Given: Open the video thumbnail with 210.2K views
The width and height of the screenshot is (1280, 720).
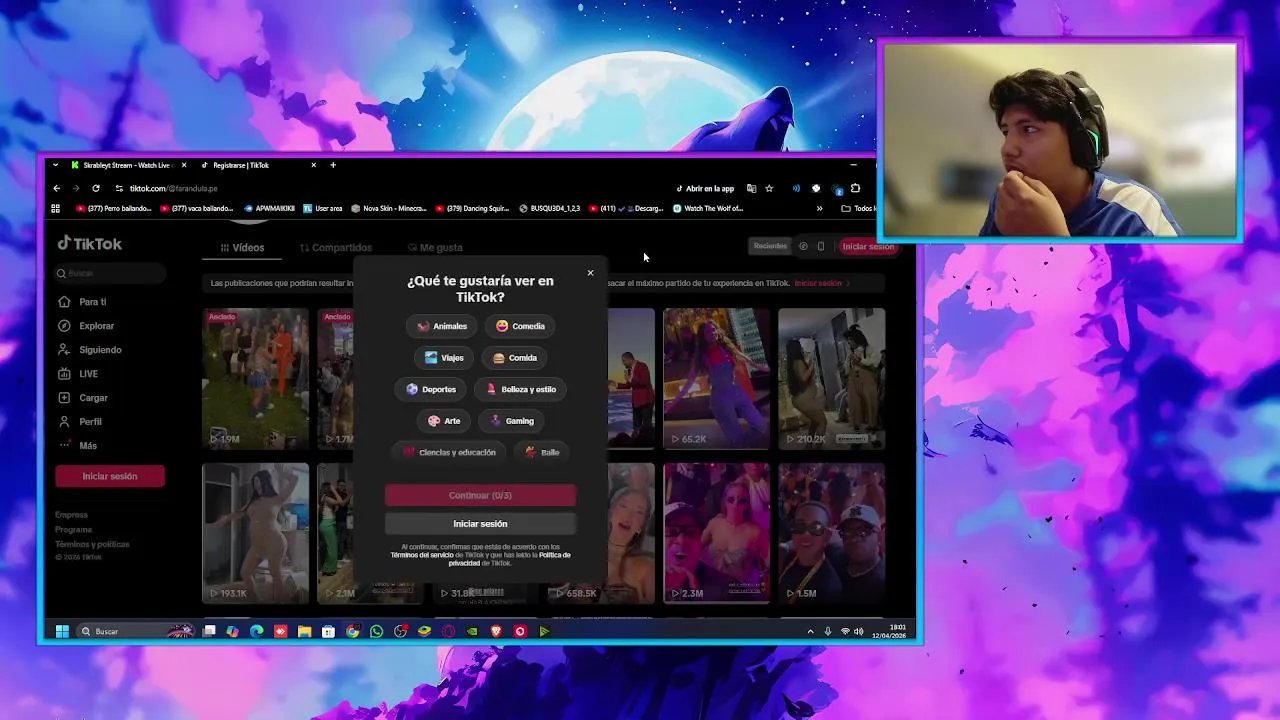Looking at the screenshot, I should coord(831,378).
